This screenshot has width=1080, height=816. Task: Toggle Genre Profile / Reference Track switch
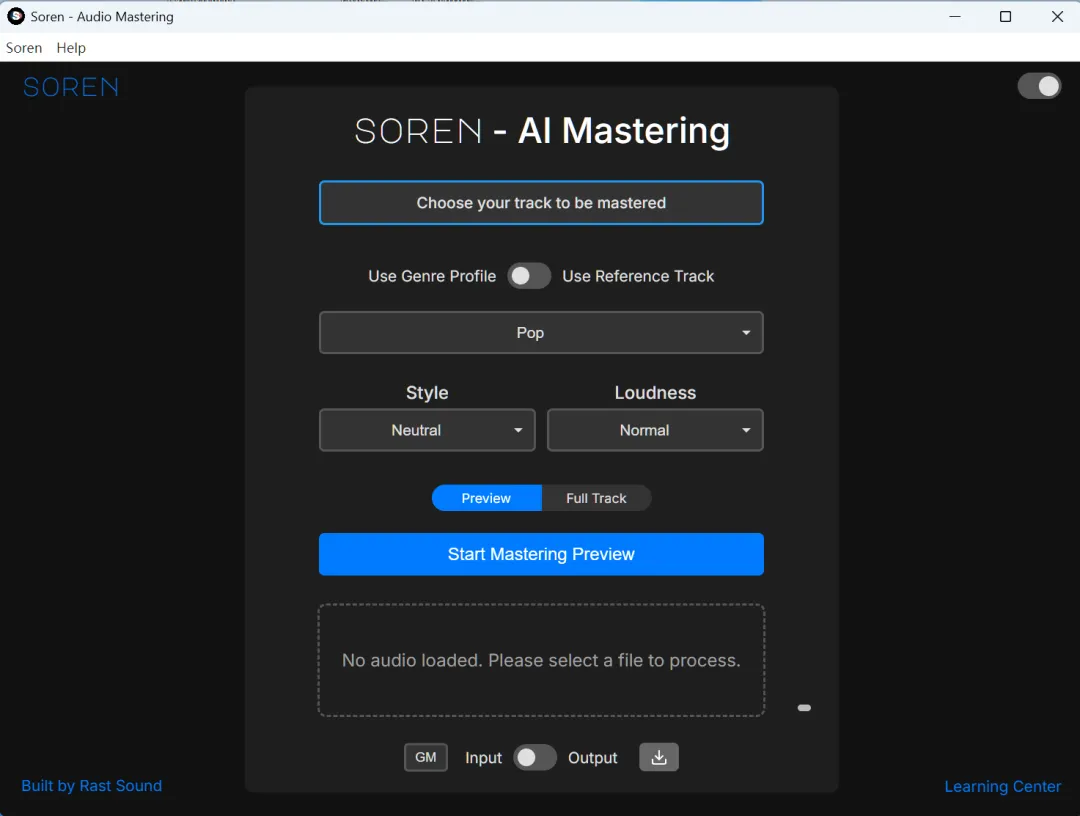click(x=529, y=275)
